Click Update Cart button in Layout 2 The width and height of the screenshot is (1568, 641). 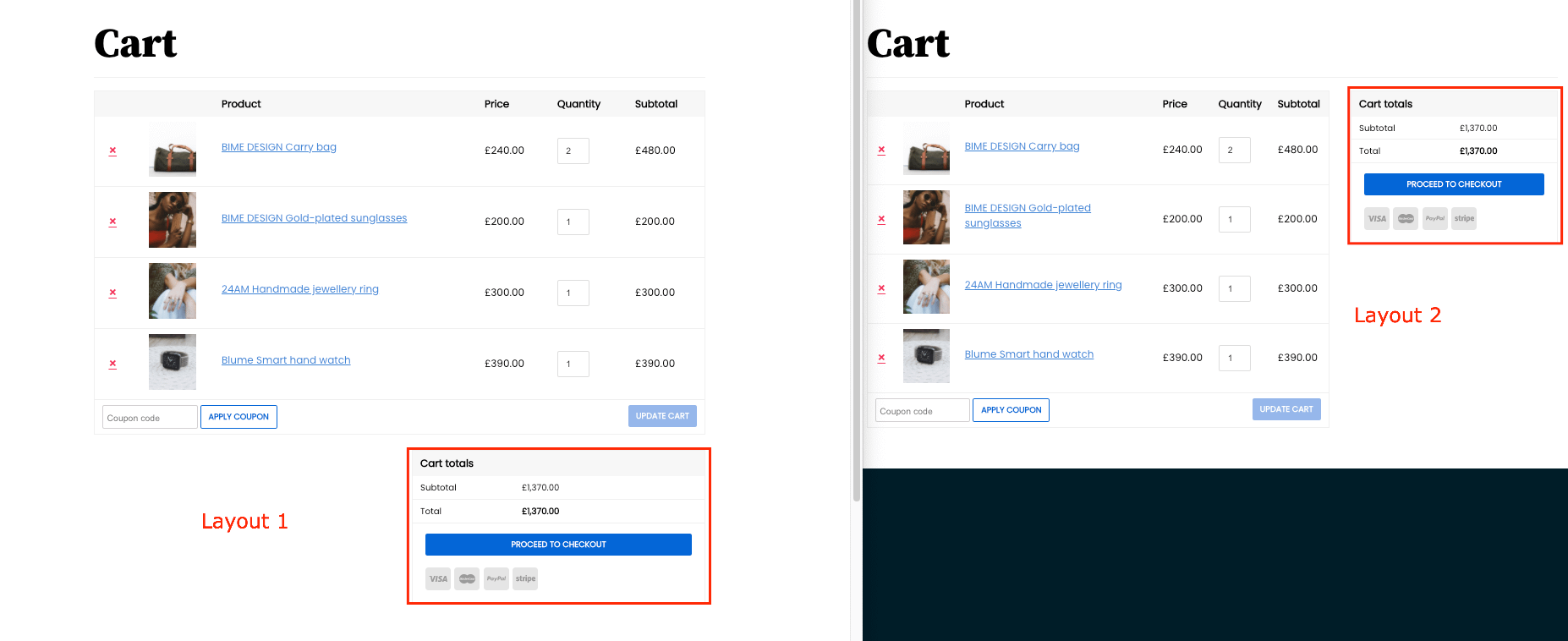pos(1286,409)
